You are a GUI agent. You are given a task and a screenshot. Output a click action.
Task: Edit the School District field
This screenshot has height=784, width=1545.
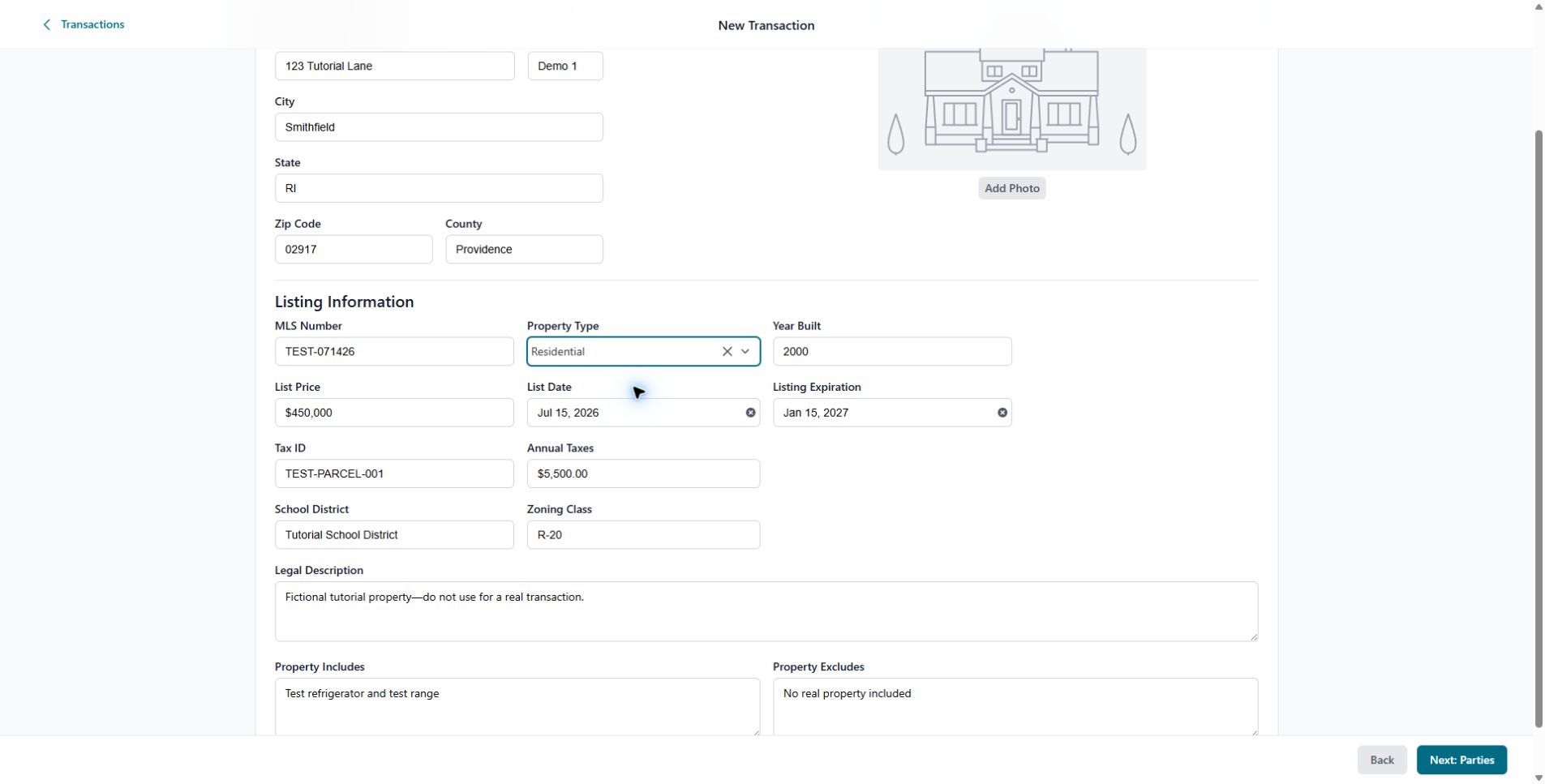pyautogui.click(x=394, y=535)
